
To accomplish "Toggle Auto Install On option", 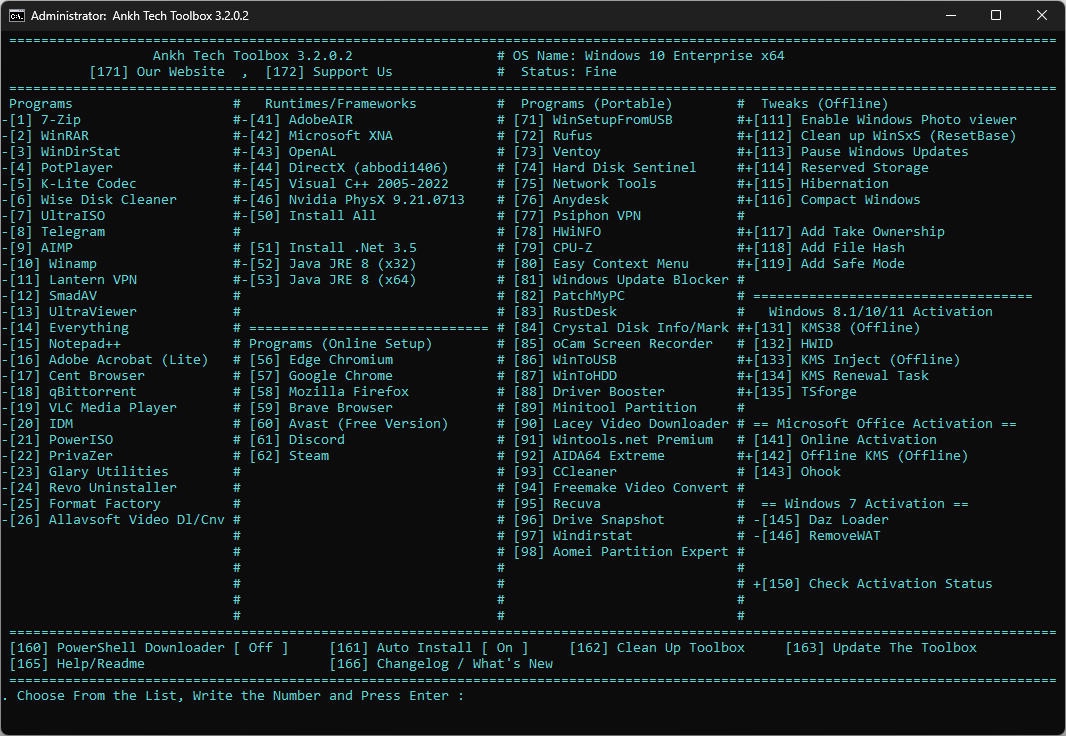I will pos(429,648).
